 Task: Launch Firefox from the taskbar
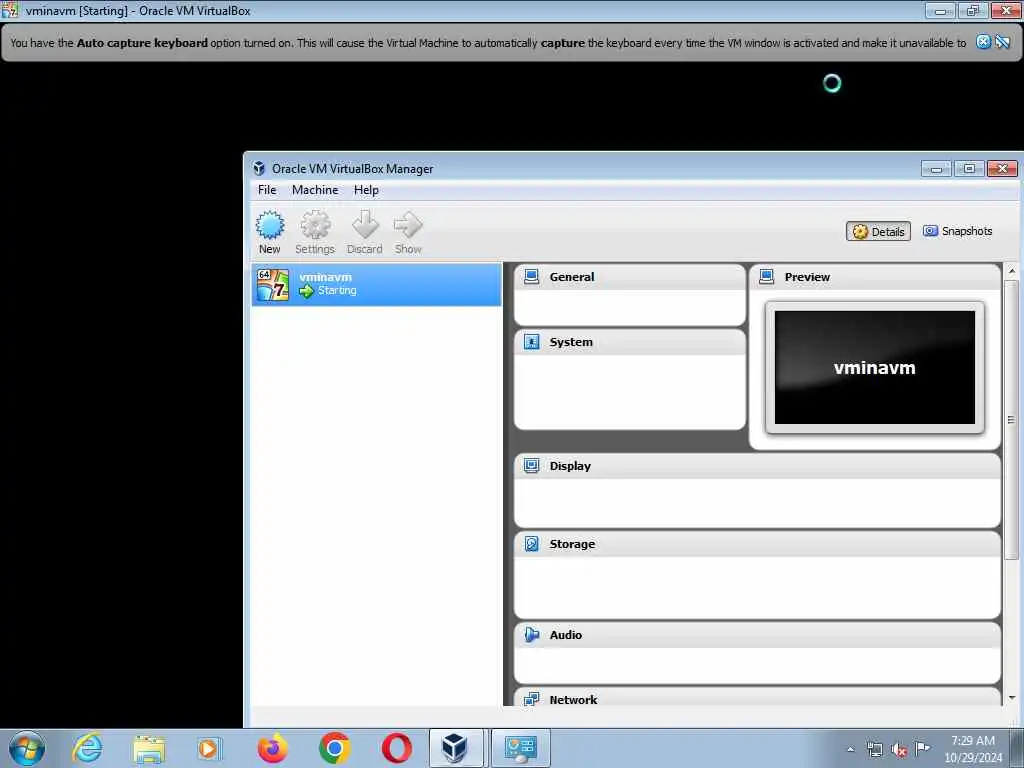point(272,748)
